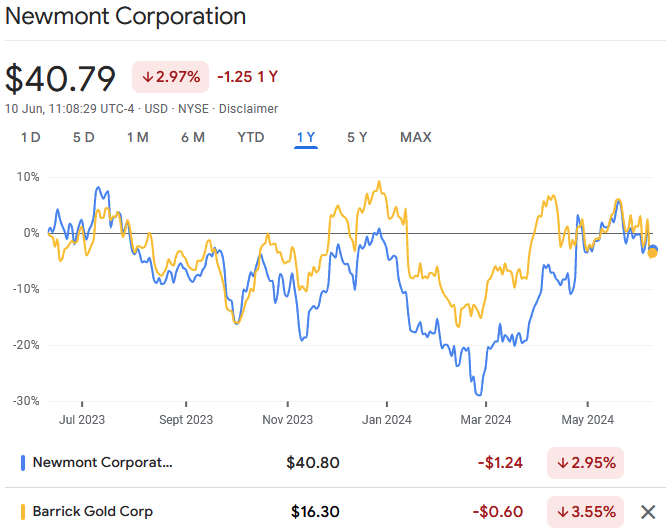This screenshot has height=532, width=666.
Task: Click the yellow end-point marker on chart
Action: click(x=652, y=252)
